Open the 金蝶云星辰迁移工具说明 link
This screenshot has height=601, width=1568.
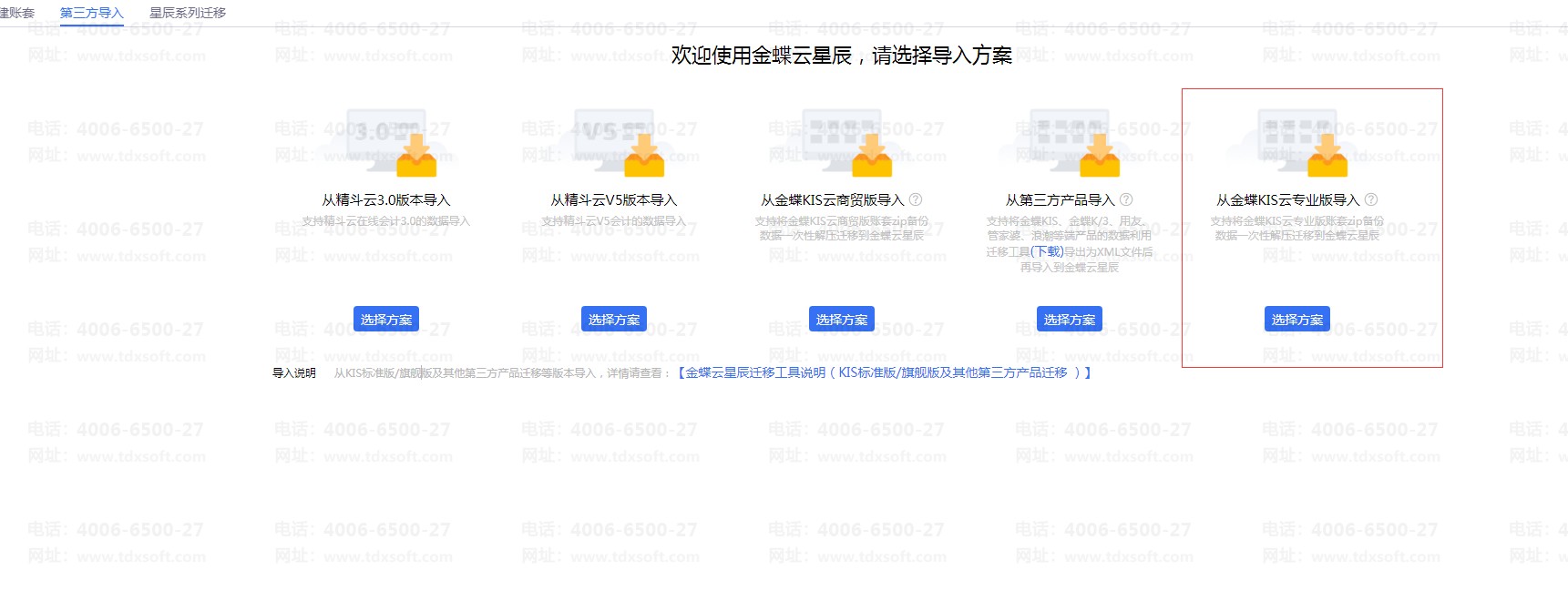point(884,372)
